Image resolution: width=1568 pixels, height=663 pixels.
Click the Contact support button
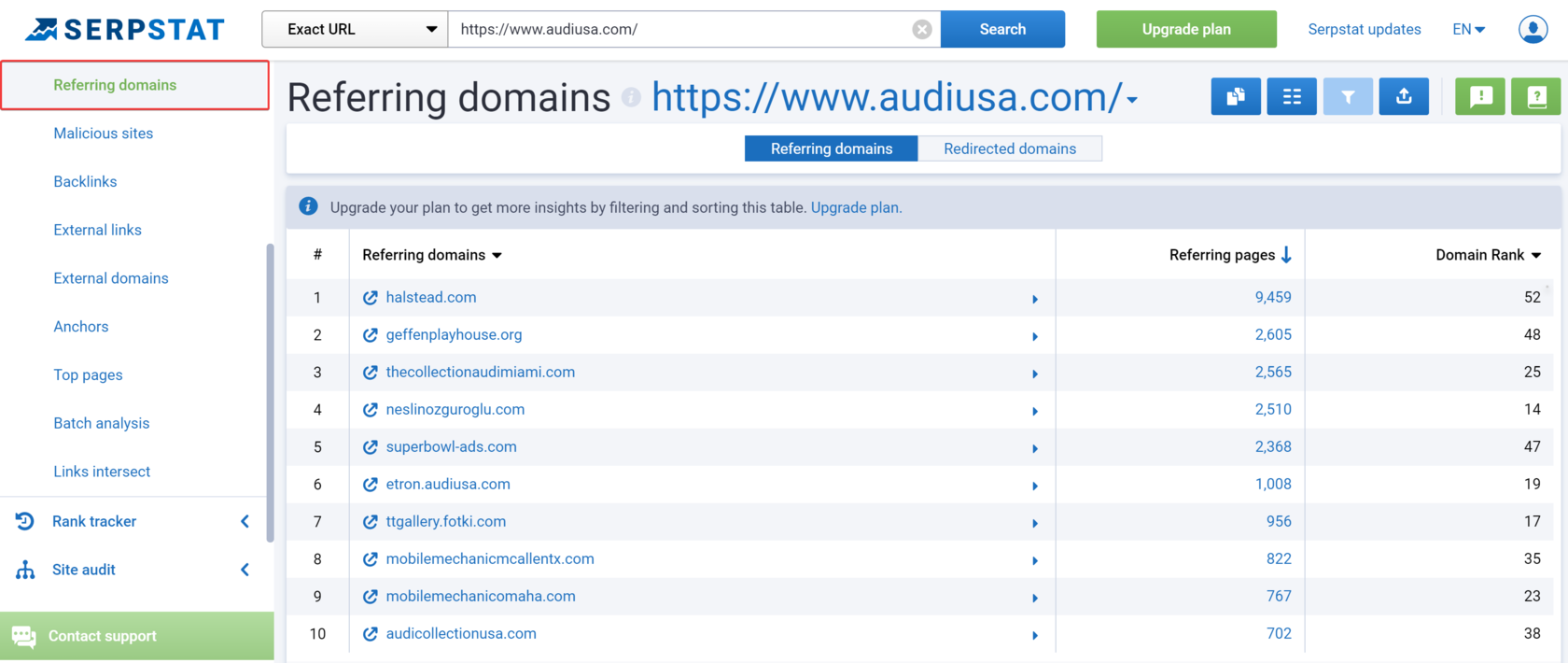pyautogui.click(x=137, y=636)
